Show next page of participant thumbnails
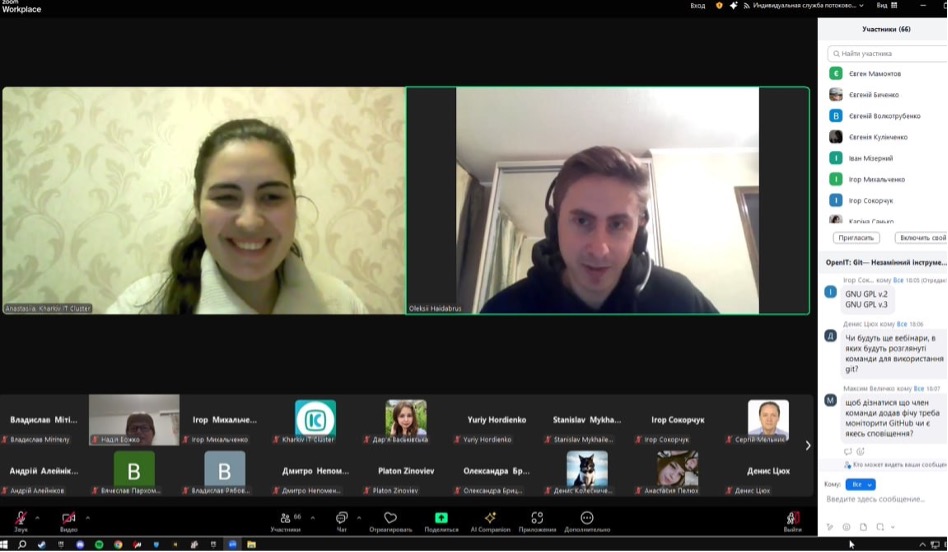The height and width of the screenshot is (552, 948). [x=808, y=446]
